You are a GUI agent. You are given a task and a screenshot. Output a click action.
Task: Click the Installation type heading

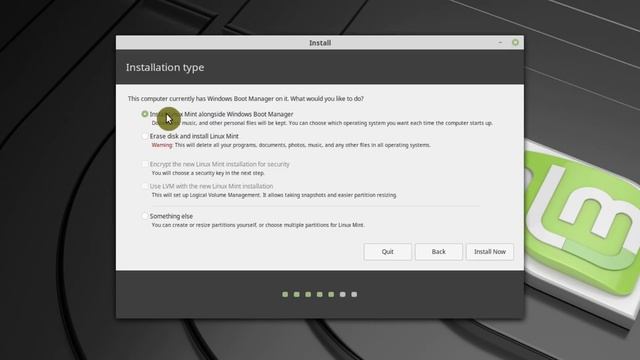pyautogui.click(x=165, y=67)
